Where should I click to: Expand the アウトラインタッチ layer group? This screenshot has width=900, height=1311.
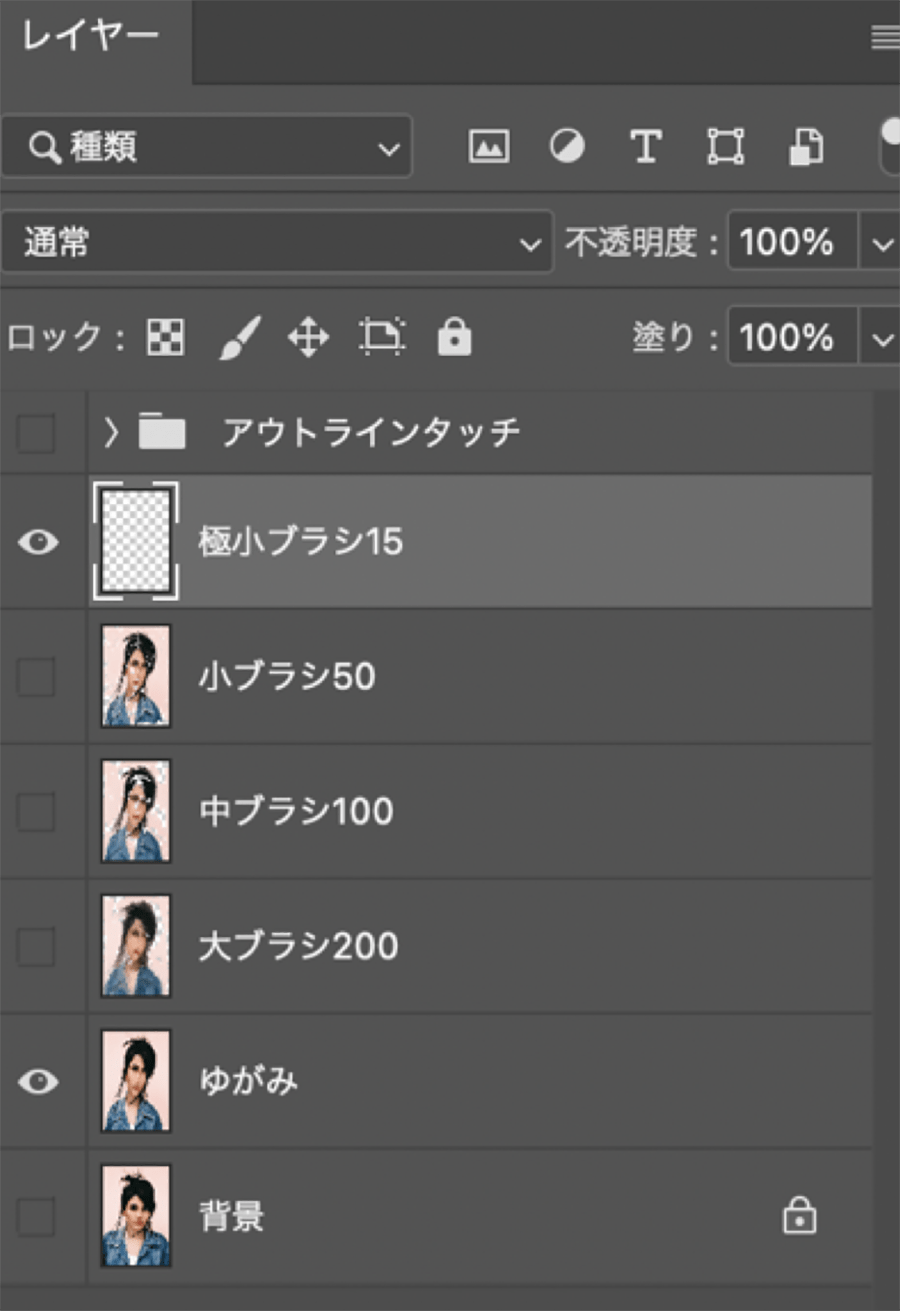(x=111, y=433)
